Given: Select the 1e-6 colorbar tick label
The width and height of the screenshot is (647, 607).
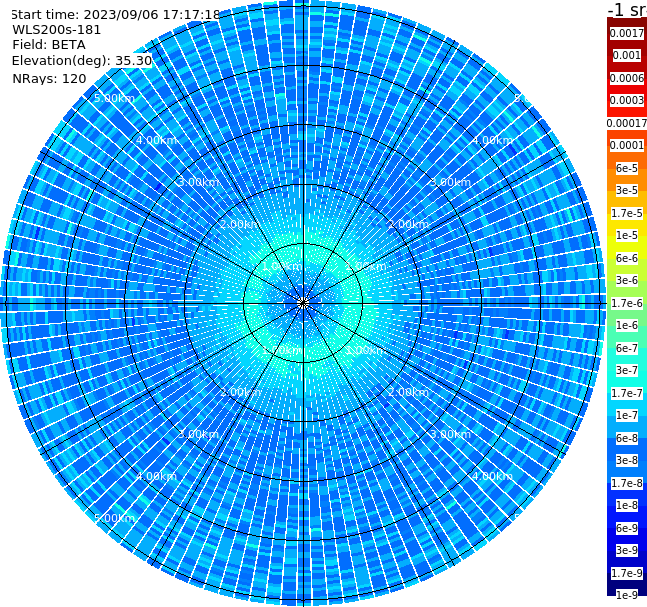Looking at the screenshot, I should point(627,325).
